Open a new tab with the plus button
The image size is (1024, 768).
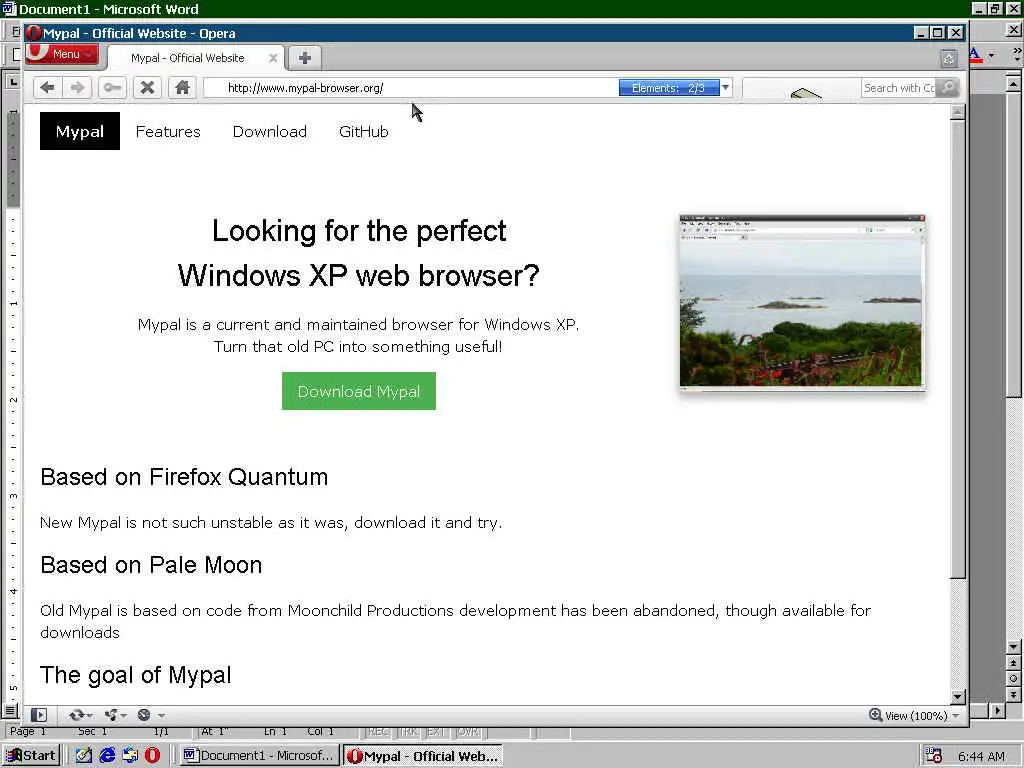pos(305,57)
